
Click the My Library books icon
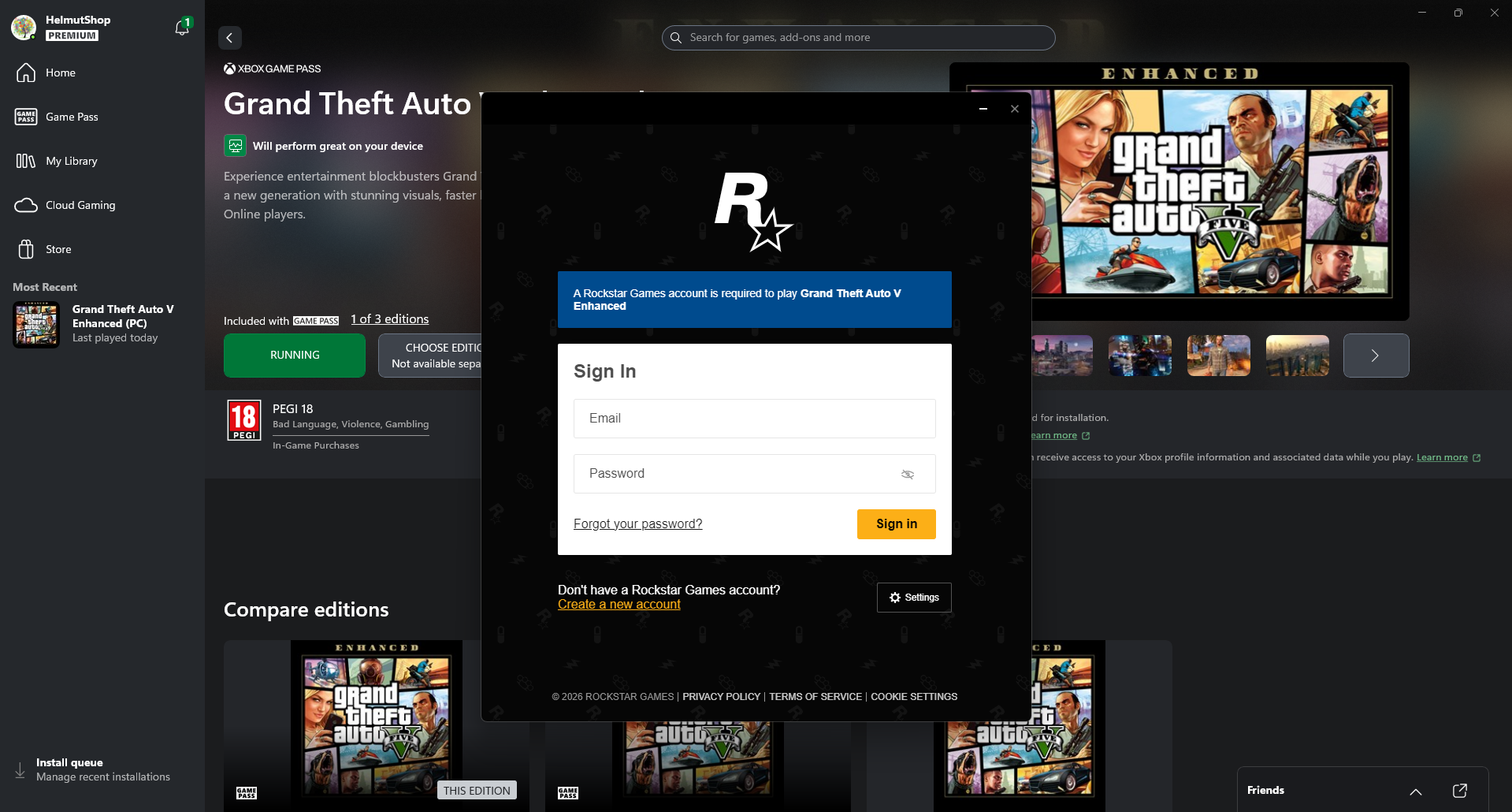(26, 161)
